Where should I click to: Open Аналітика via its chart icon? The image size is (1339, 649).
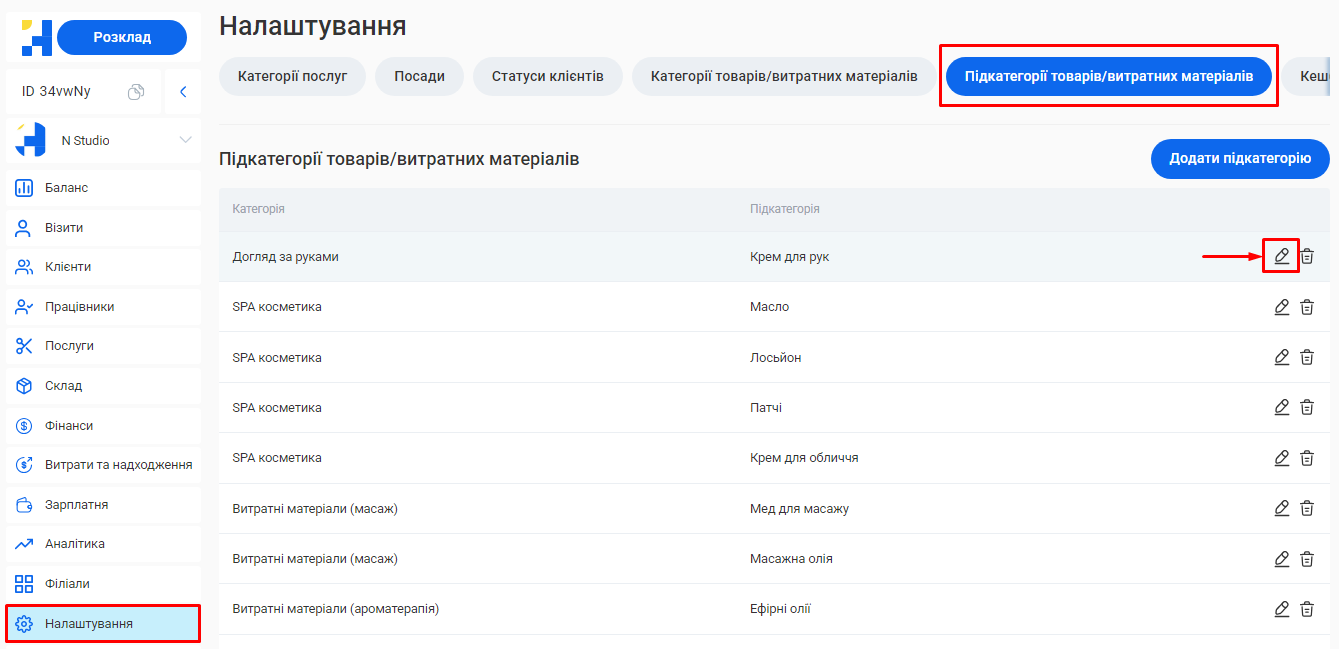[22, 543]
